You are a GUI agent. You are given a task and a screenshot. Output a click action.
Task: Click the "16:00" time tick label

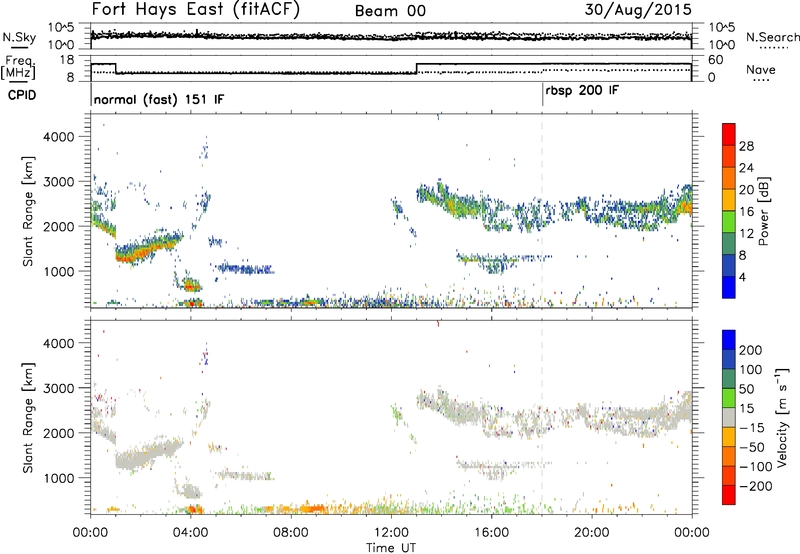(491, 533)
